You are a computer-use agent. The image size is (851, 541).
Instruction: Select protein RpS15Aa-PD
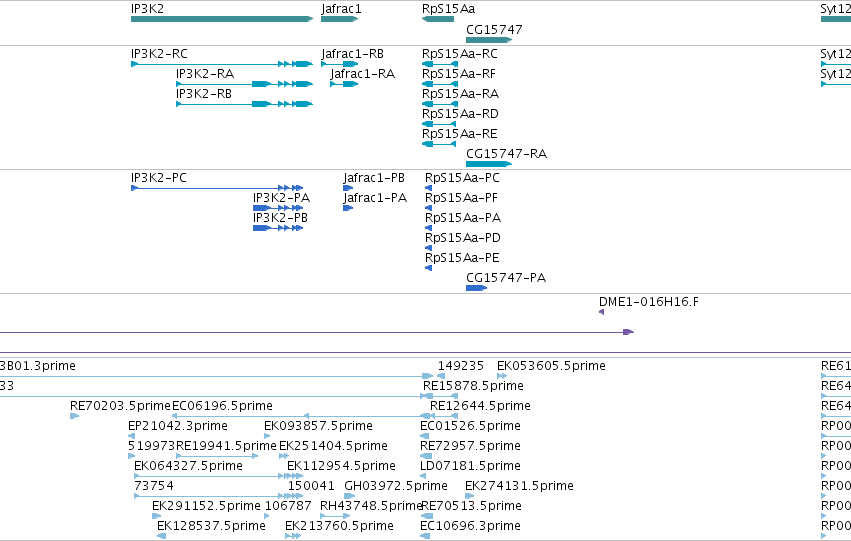428,248
